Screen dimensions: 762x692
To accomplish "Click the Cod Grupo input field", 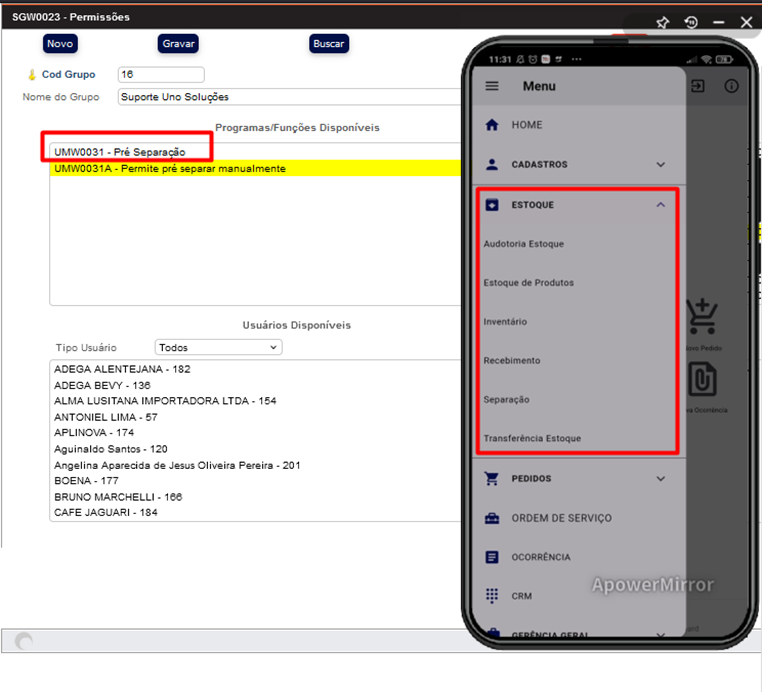I will (161, 75).
